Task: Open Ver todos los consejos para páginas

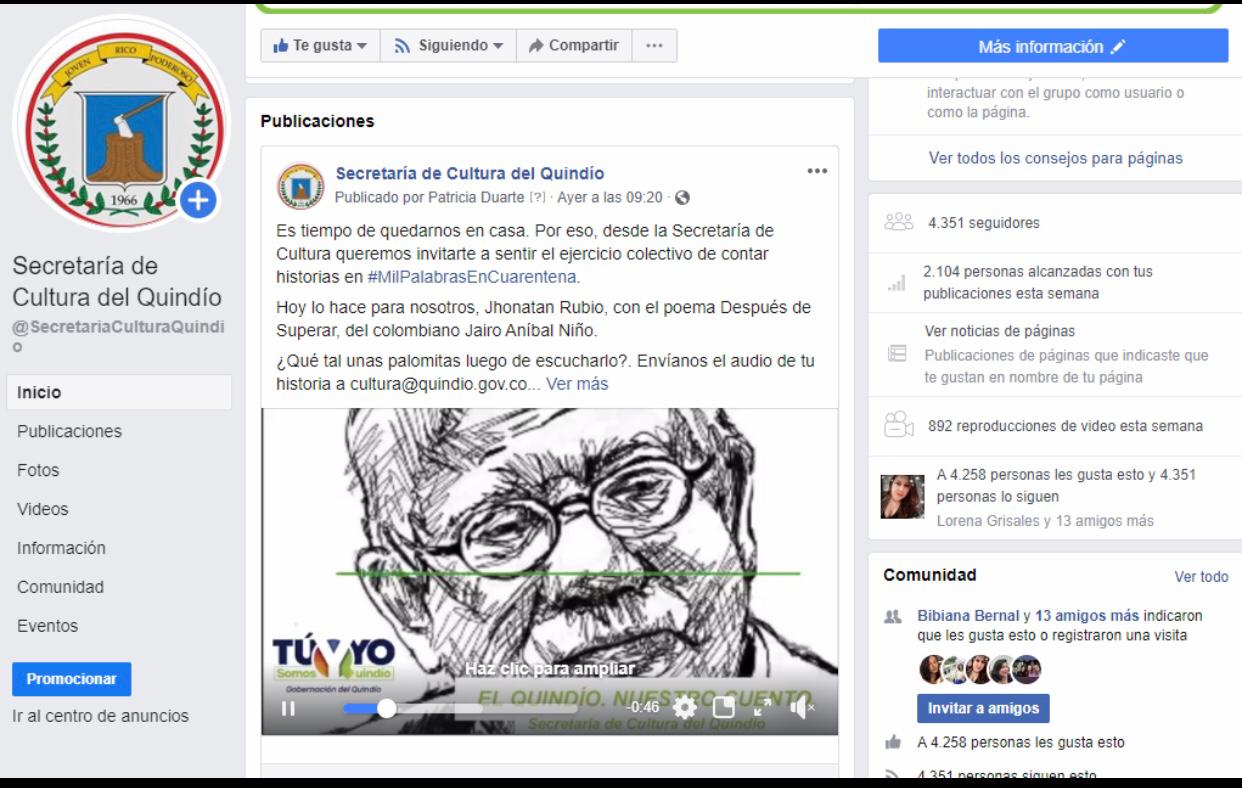Action: coord(1055,158)
